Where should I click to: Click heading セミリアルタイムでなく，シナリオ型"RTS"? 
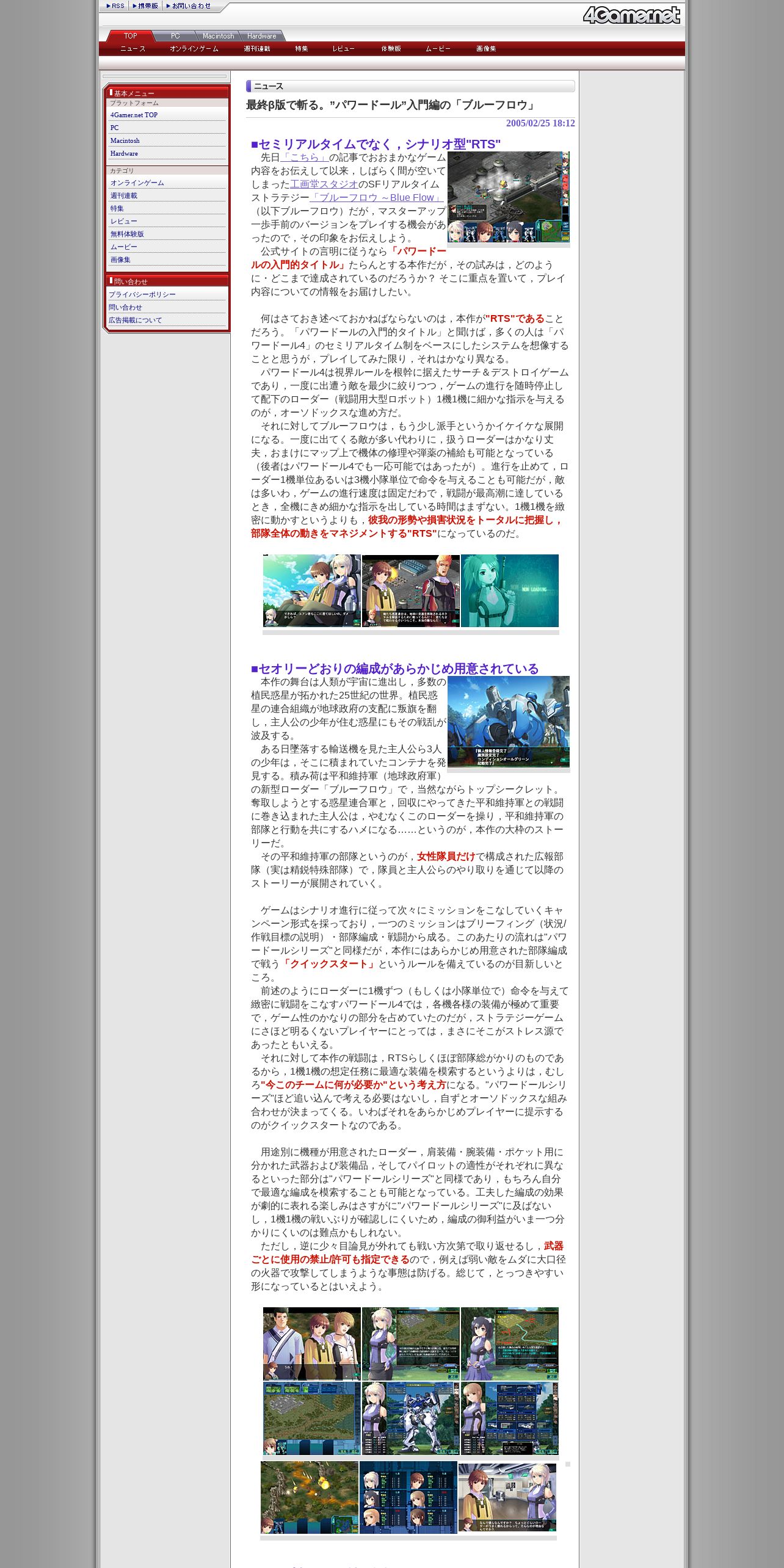tap(376, 144)
